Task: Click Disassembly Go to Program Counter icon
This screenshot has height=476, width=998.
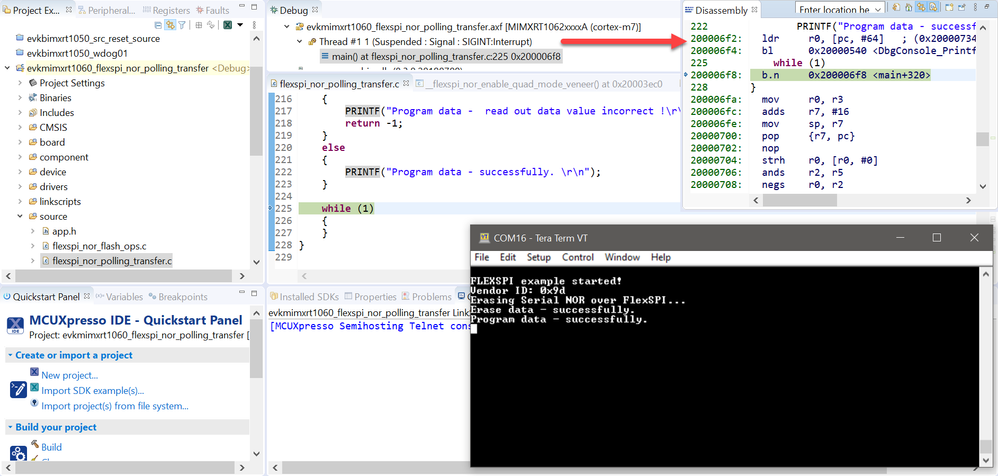Action: click(909, 7)
